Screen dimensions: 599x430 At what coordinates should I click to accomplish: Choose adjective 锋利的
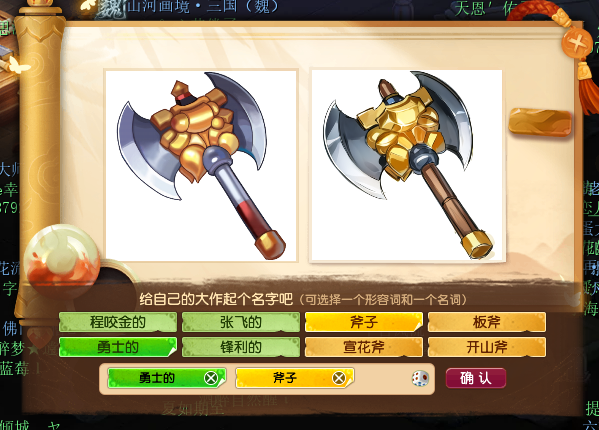[241, 347]
